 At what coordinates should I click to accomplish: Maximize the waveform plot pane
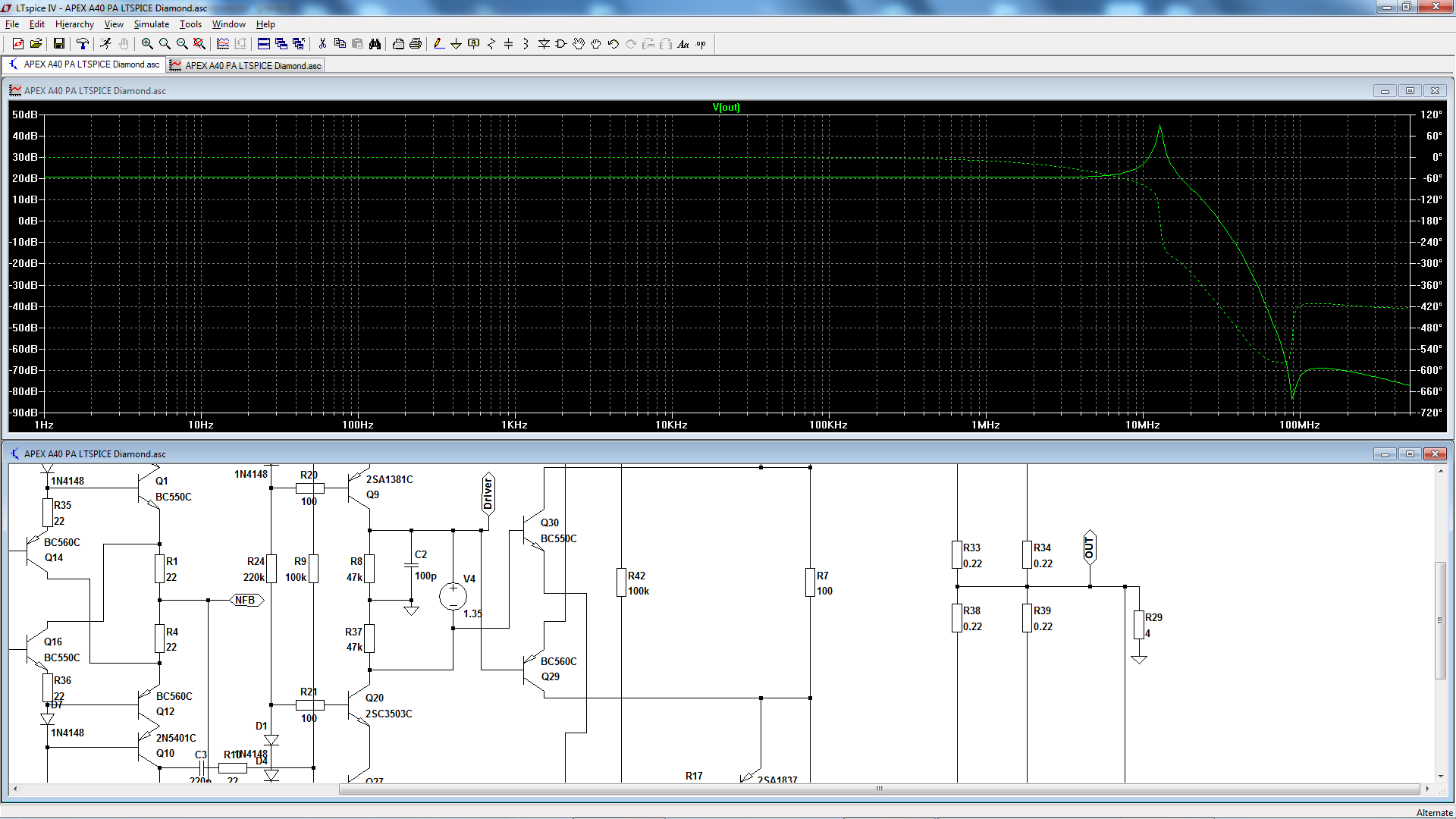pos(1410,90)
